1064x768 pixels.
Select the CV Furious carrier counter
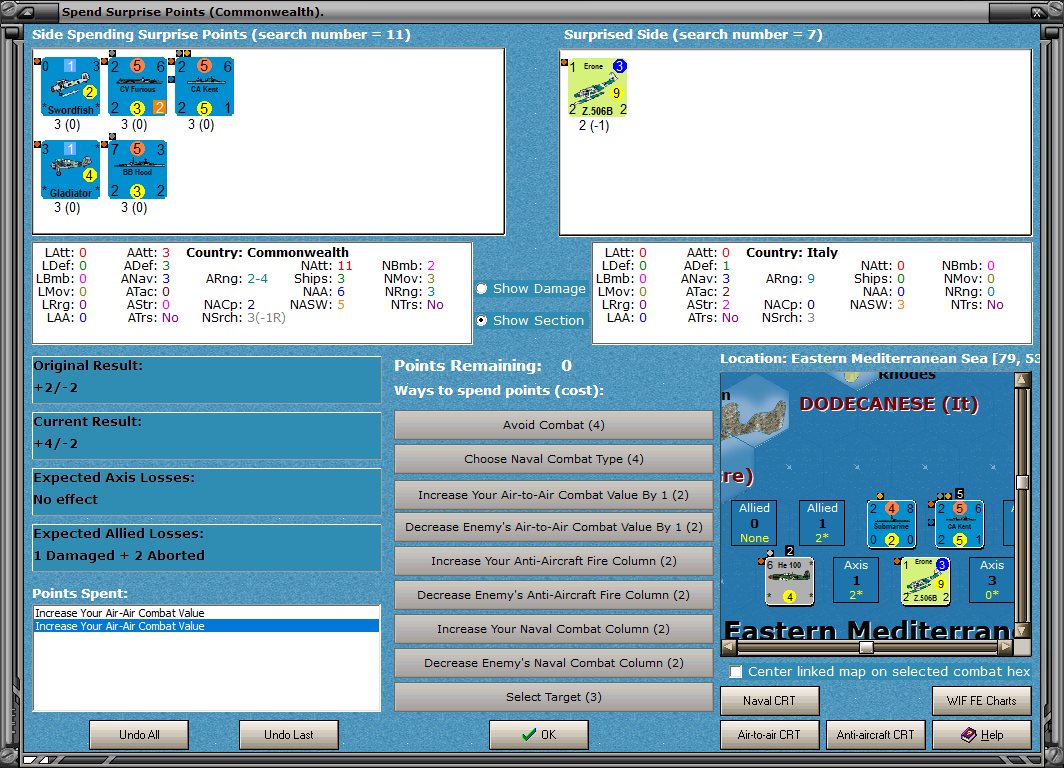point(138,87)
